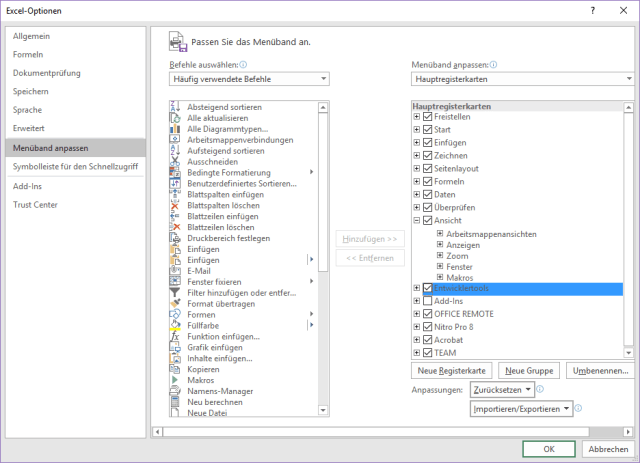Click the Neue Registerkarte button
Screen dimensions: 640x463
452,370
